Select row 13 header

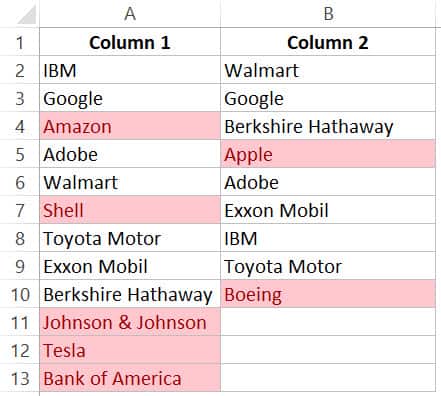[x=20, y=378]
